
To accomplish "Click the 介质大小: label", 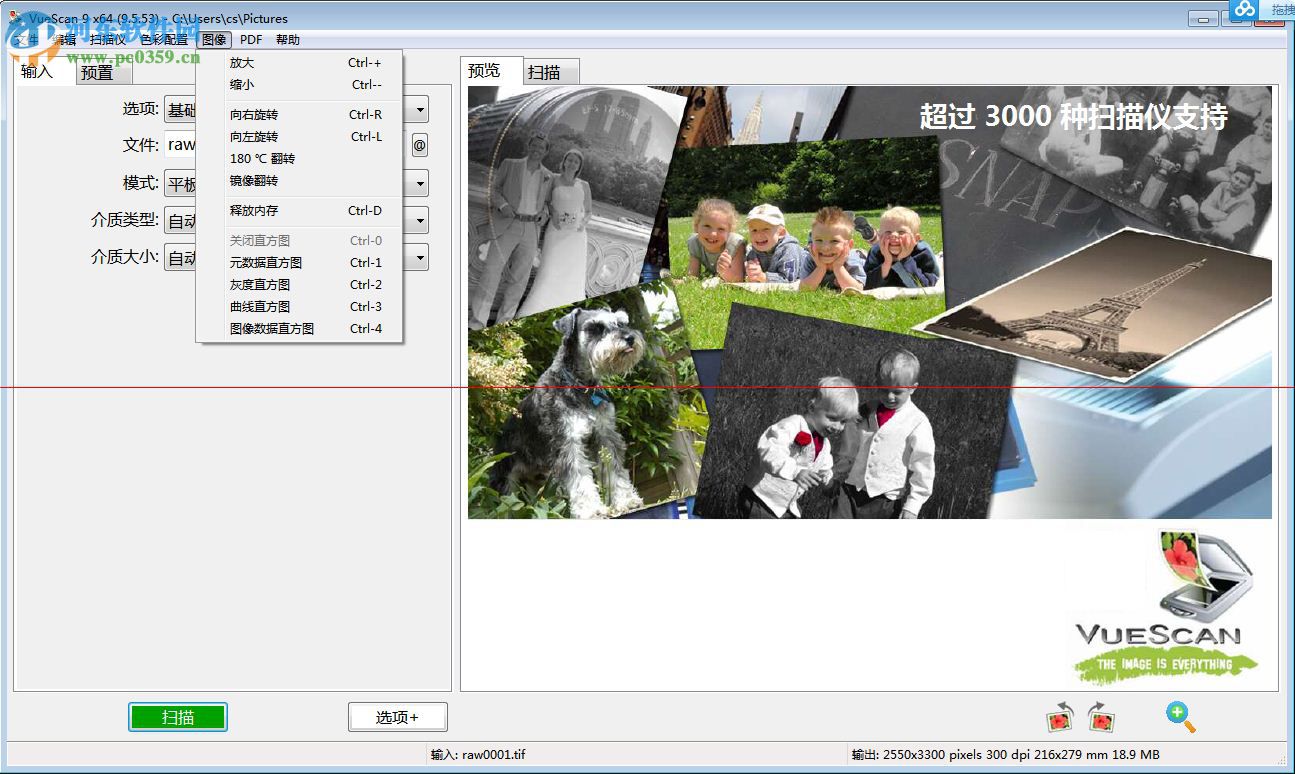I will (125, 257).
